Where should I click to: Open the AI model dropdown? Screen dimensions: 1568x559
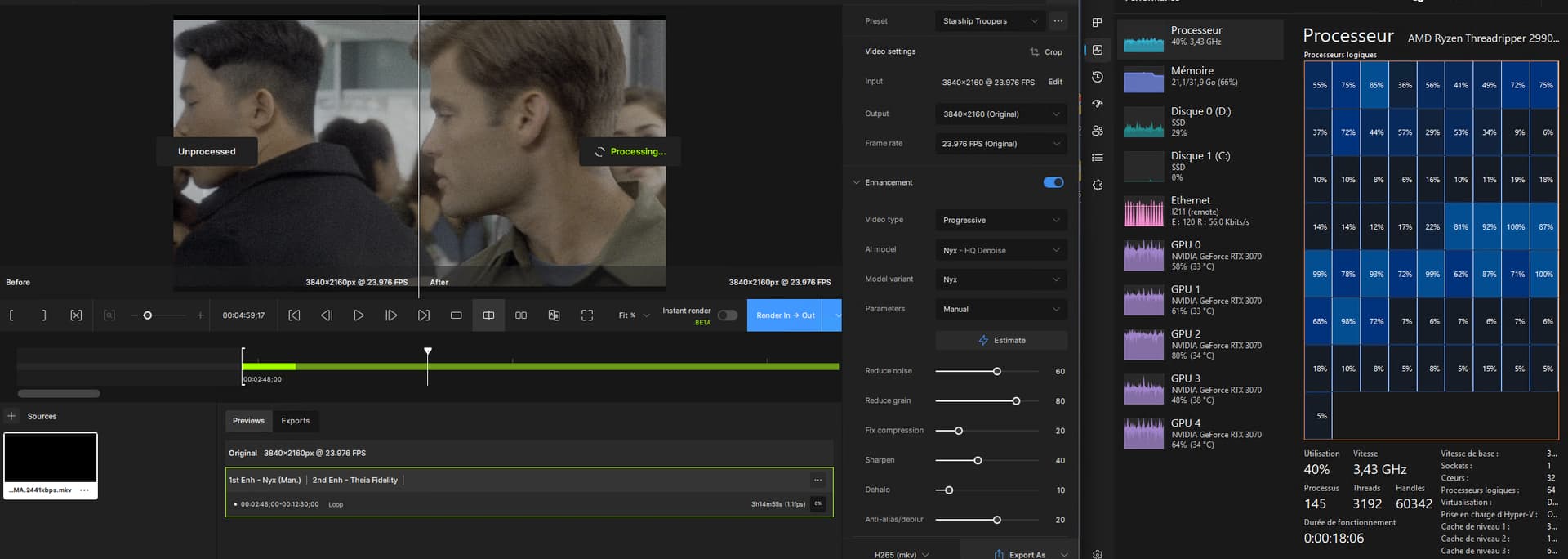(1000, 250)
